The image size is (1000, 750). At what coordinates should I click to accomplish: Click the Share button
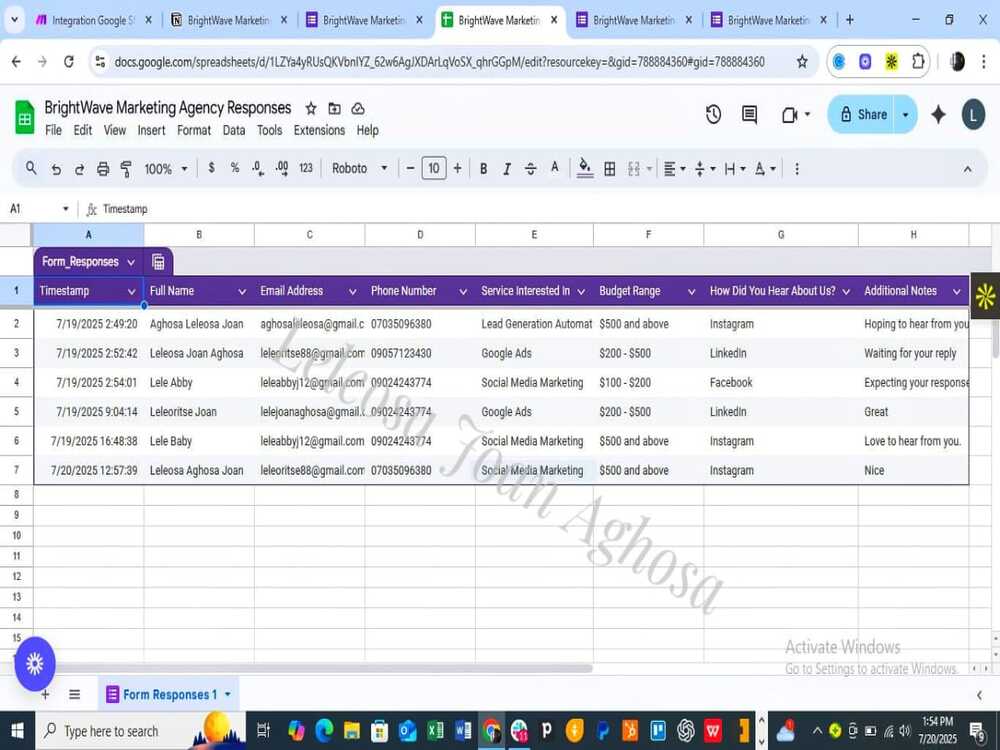click(862, 114)
